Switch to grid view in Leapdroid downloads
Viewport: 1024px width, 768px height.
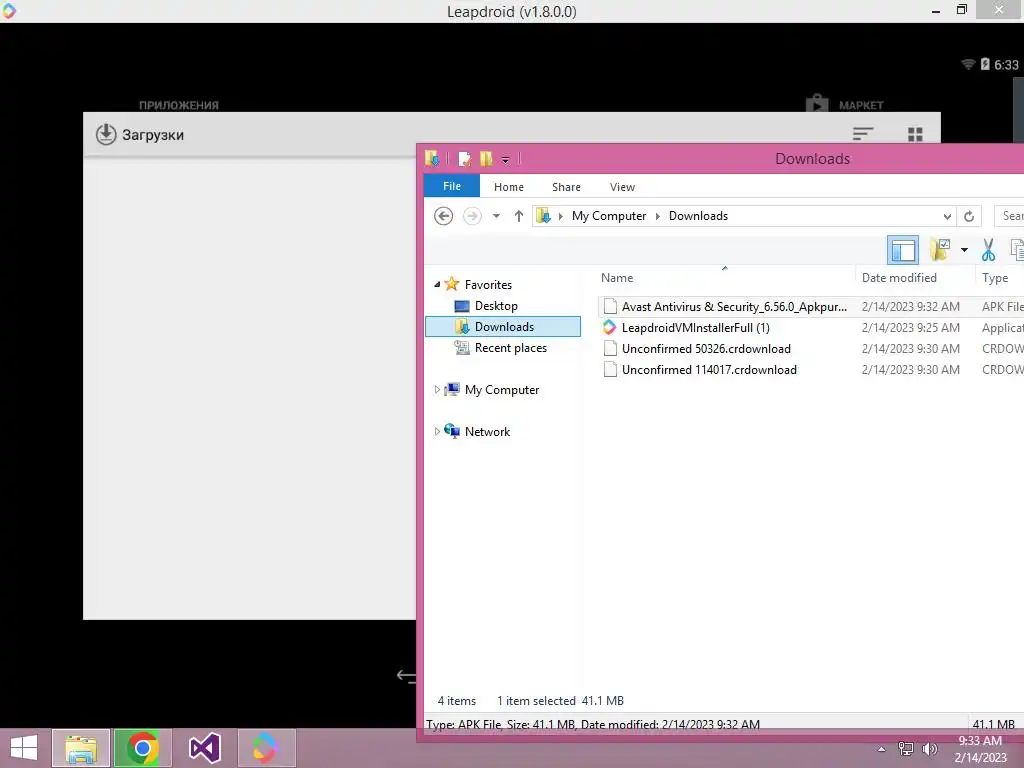point(916,134)
